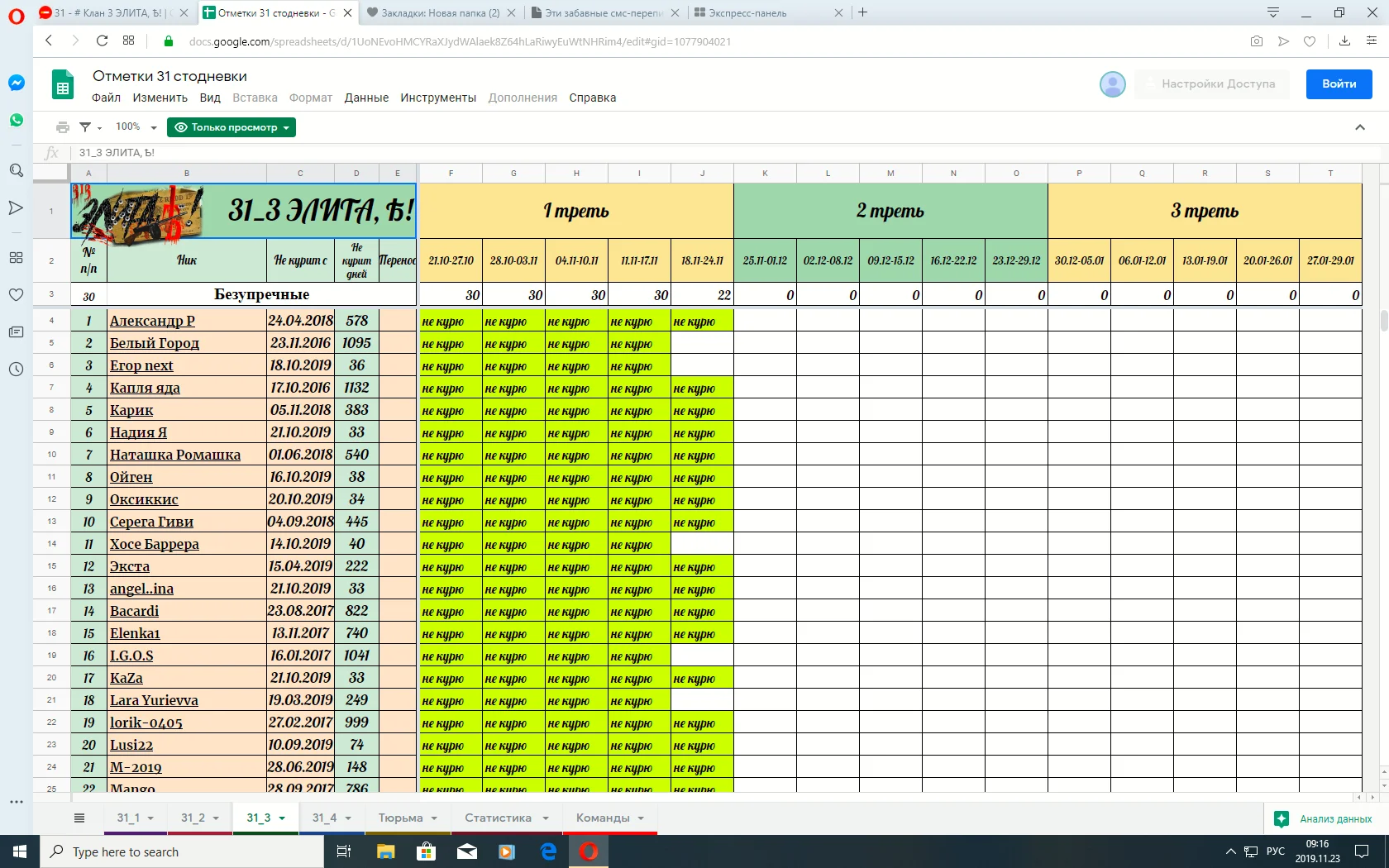Switch to the Тюрьма sheet tab

[400, 818]
